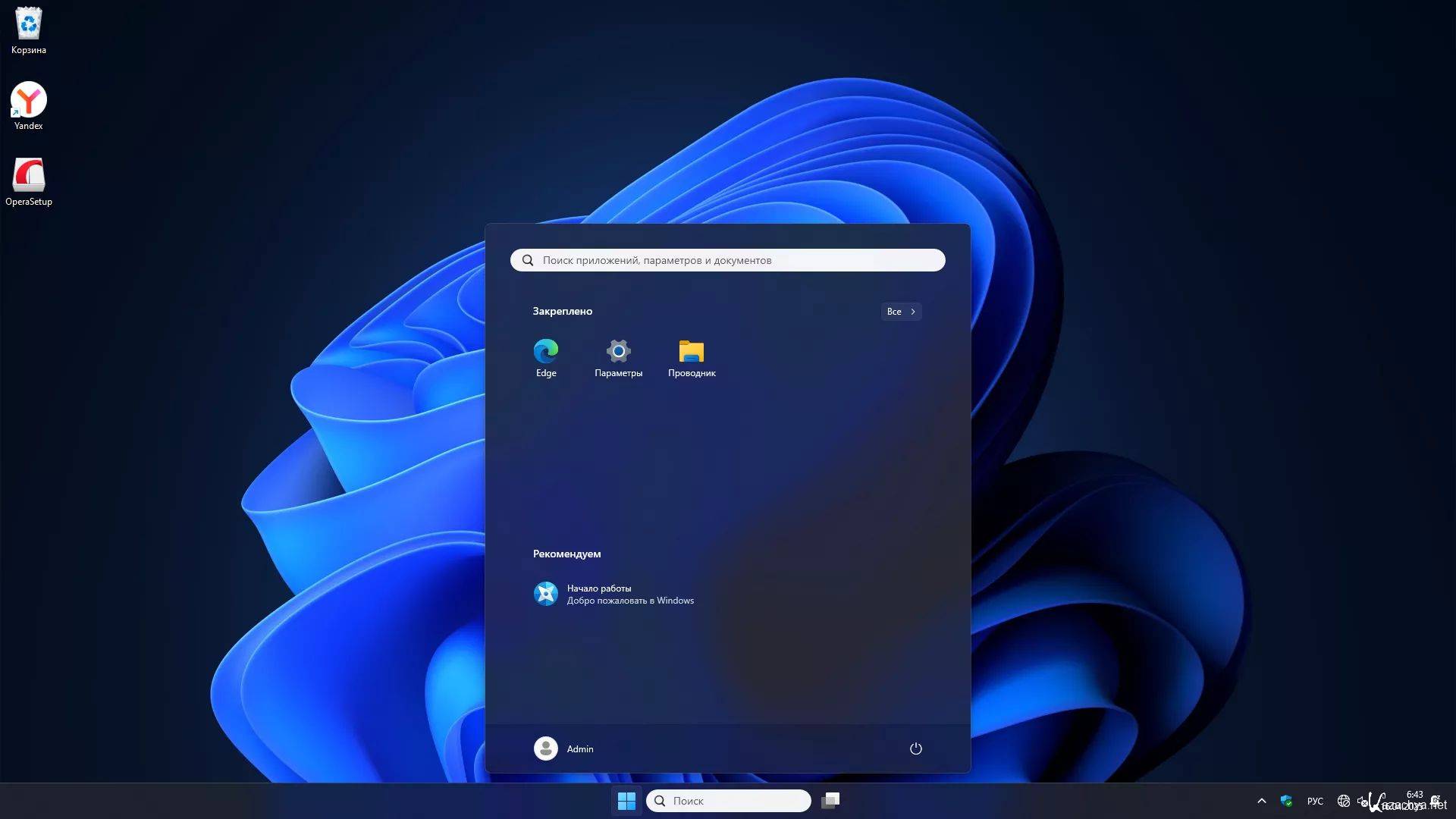Open Windows Security shield tray icon
1456x819 pixels.
coord(1286,801)
